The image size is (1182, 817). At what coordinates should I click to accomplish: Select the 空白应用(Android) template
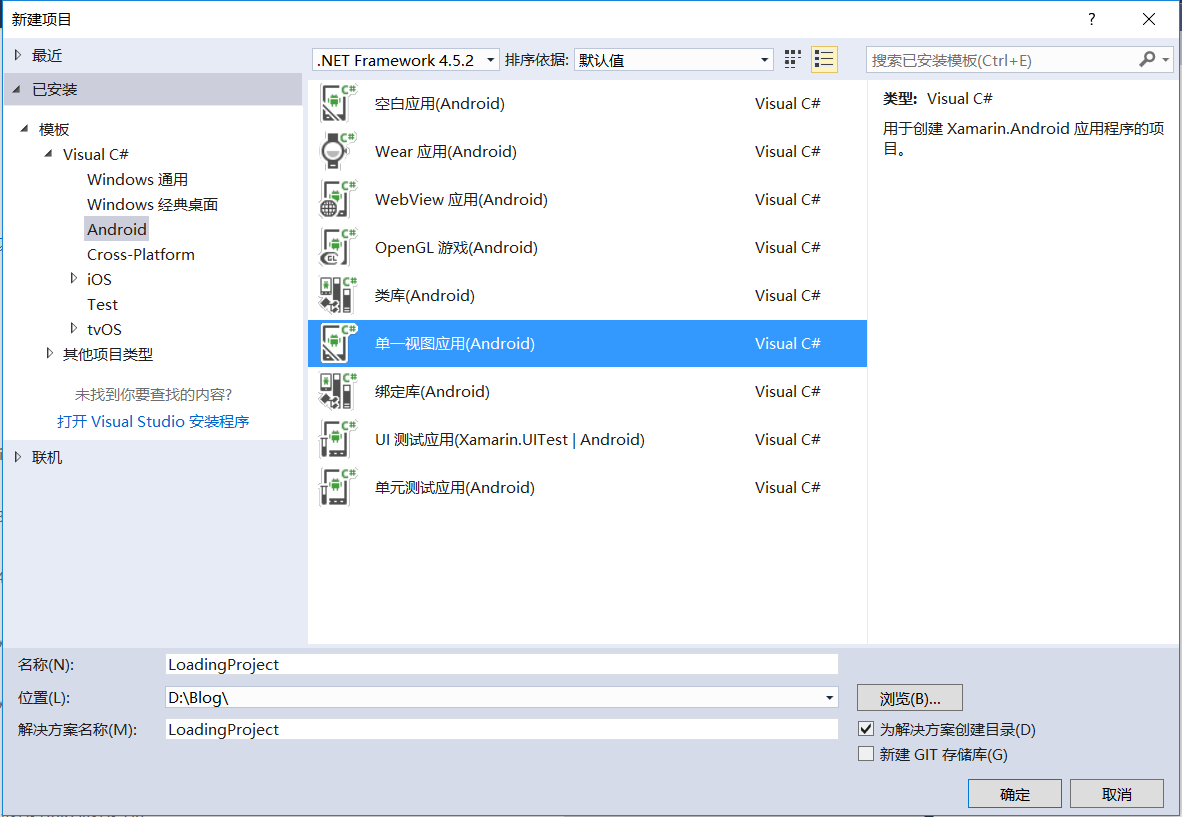587,103
